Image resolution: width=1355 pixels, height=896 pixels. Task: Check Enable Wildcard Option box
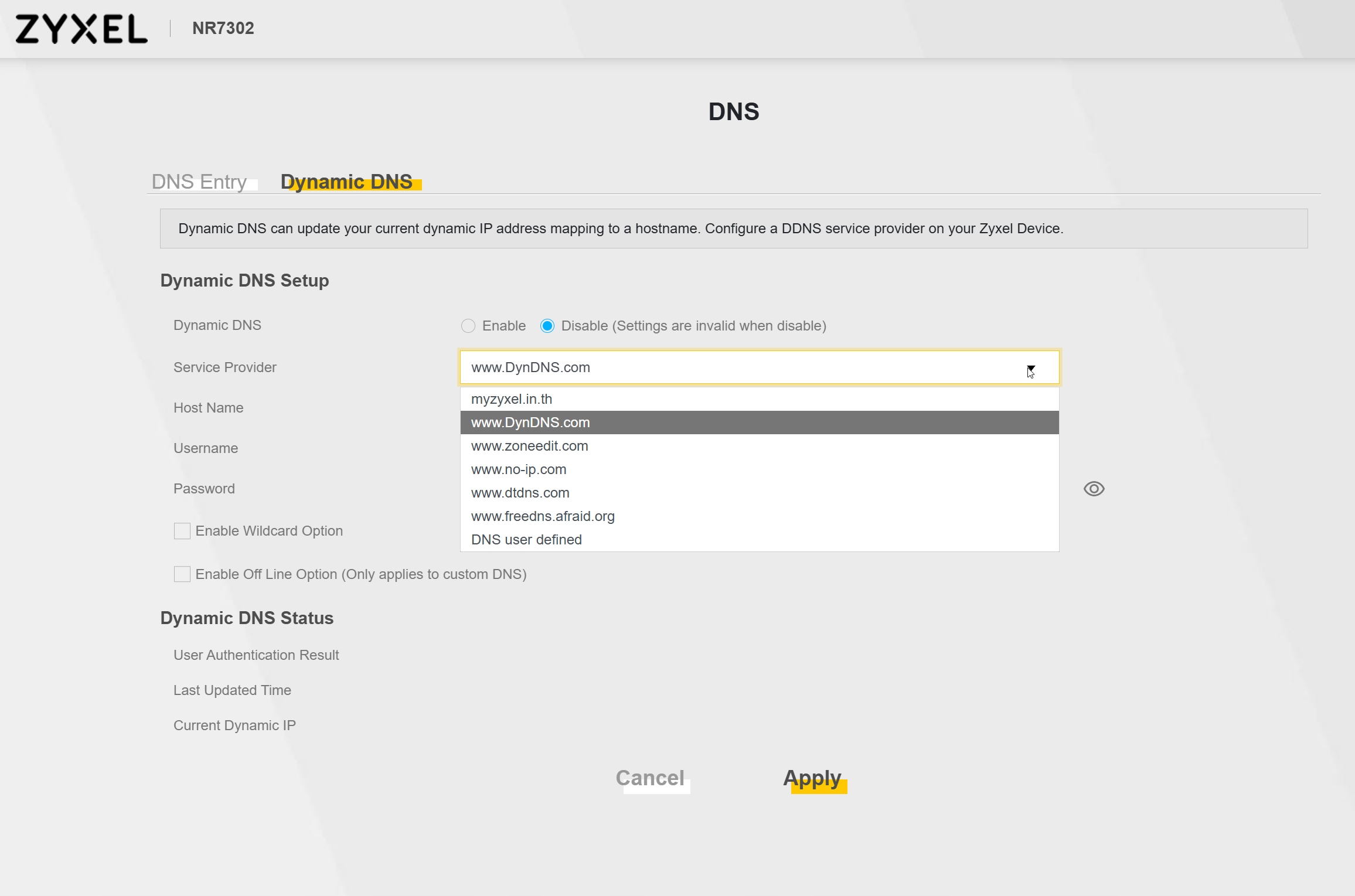tap(182, 531)
